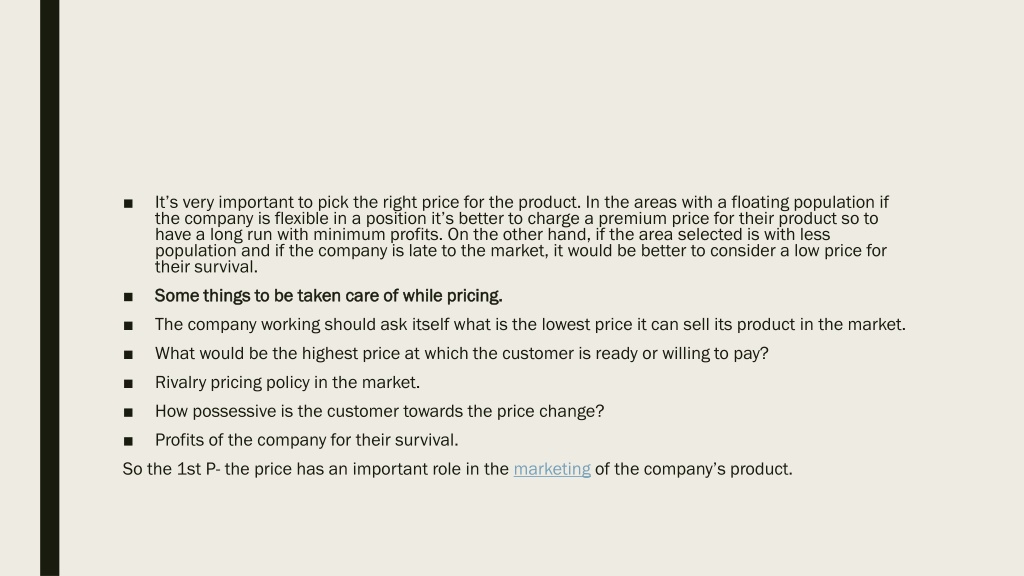1024x576 pixels.
Task: Click the line starting 'What would be the highest price'
Action: tap(462, 353)
